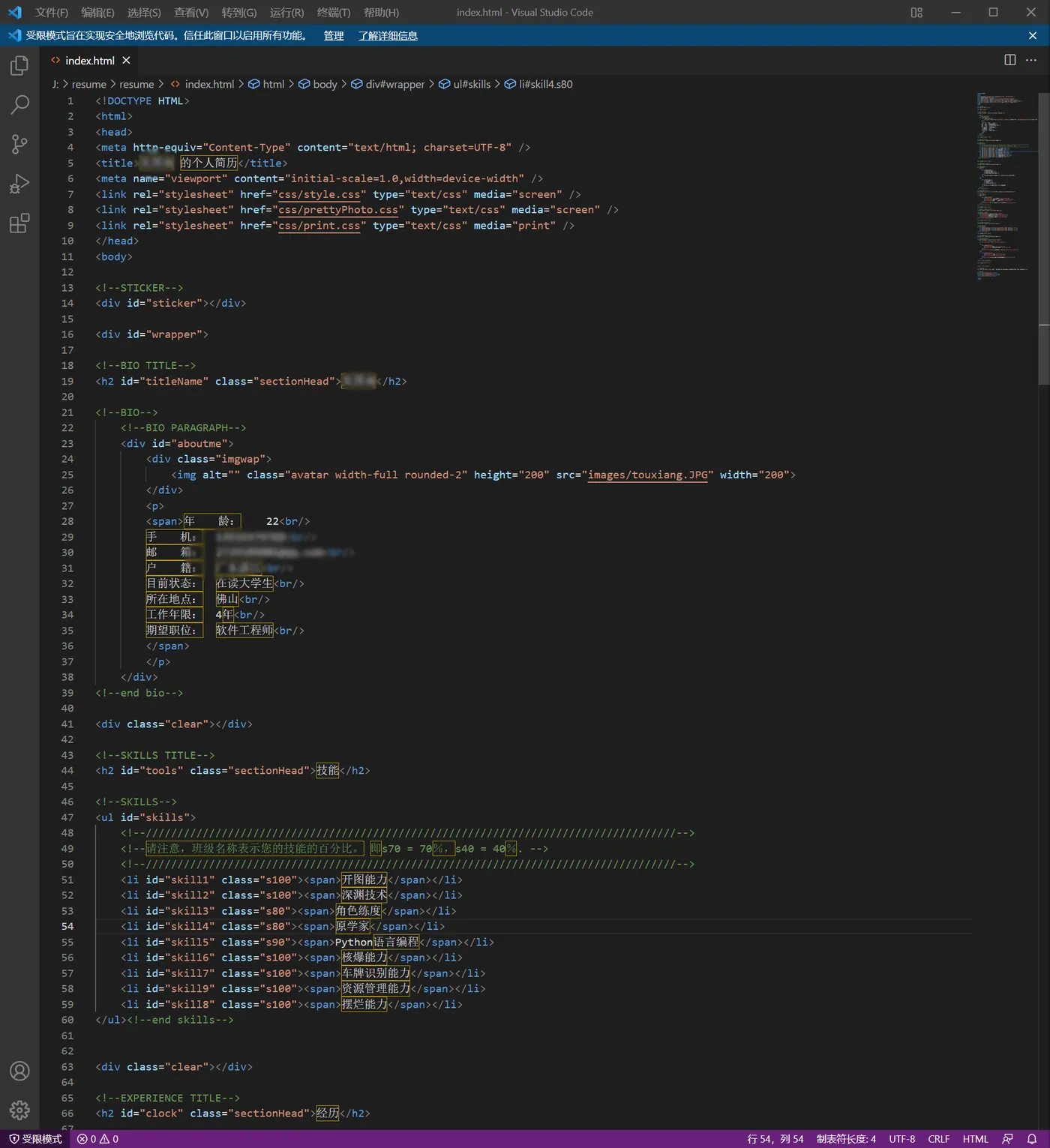Click the first resume folder breadcrumb
The width and height of the screenshot is (1050, 1148).
[x=89, y=84]
